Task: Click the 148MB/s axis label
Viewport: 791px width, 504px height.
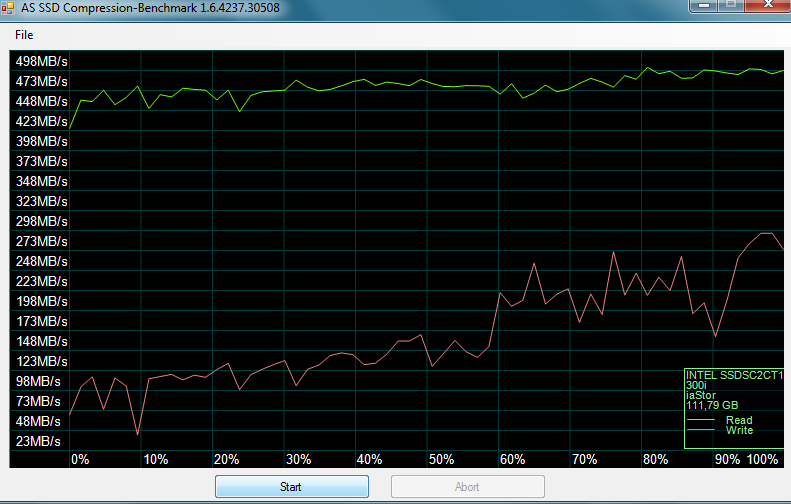Action: 41,342
